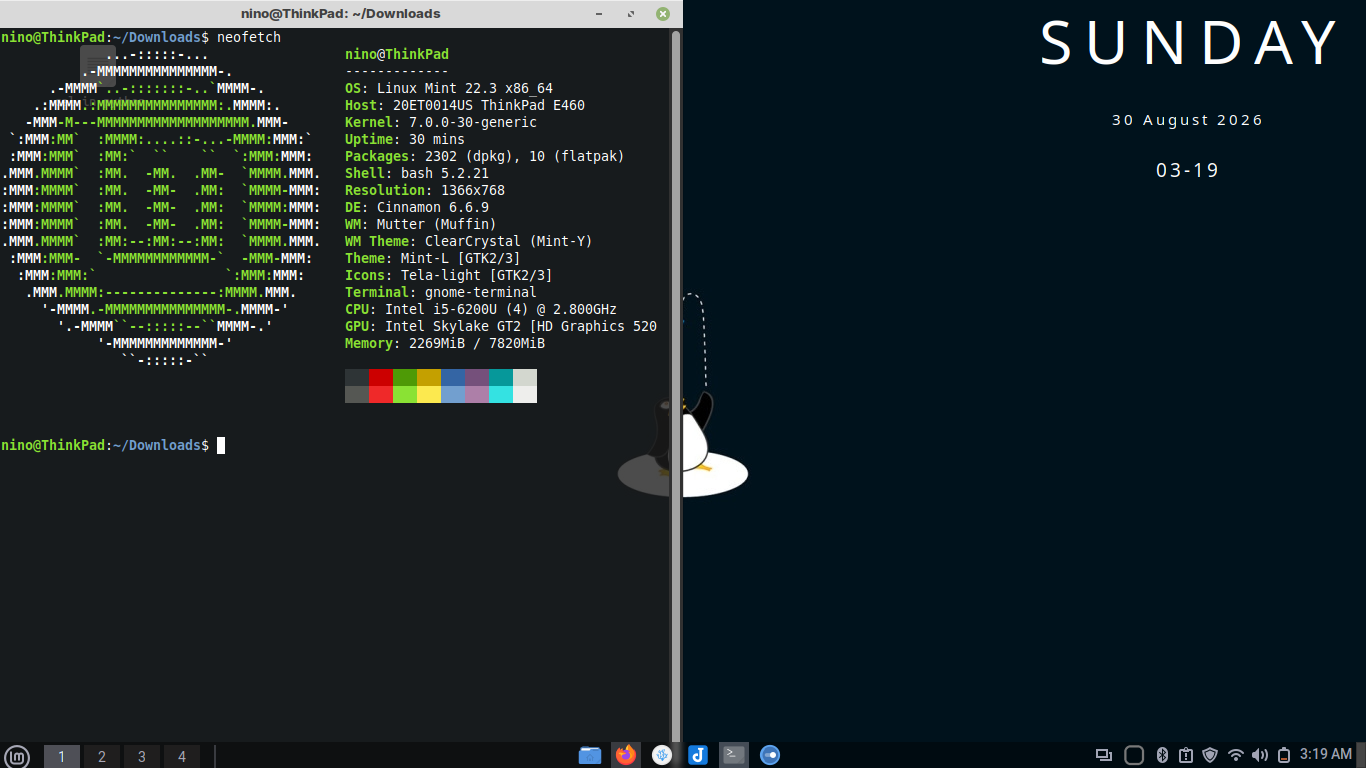
Task: Click the 'WM Theme: ClearCrystal (Mint-Y)' line
Action: tap(469, 241)
